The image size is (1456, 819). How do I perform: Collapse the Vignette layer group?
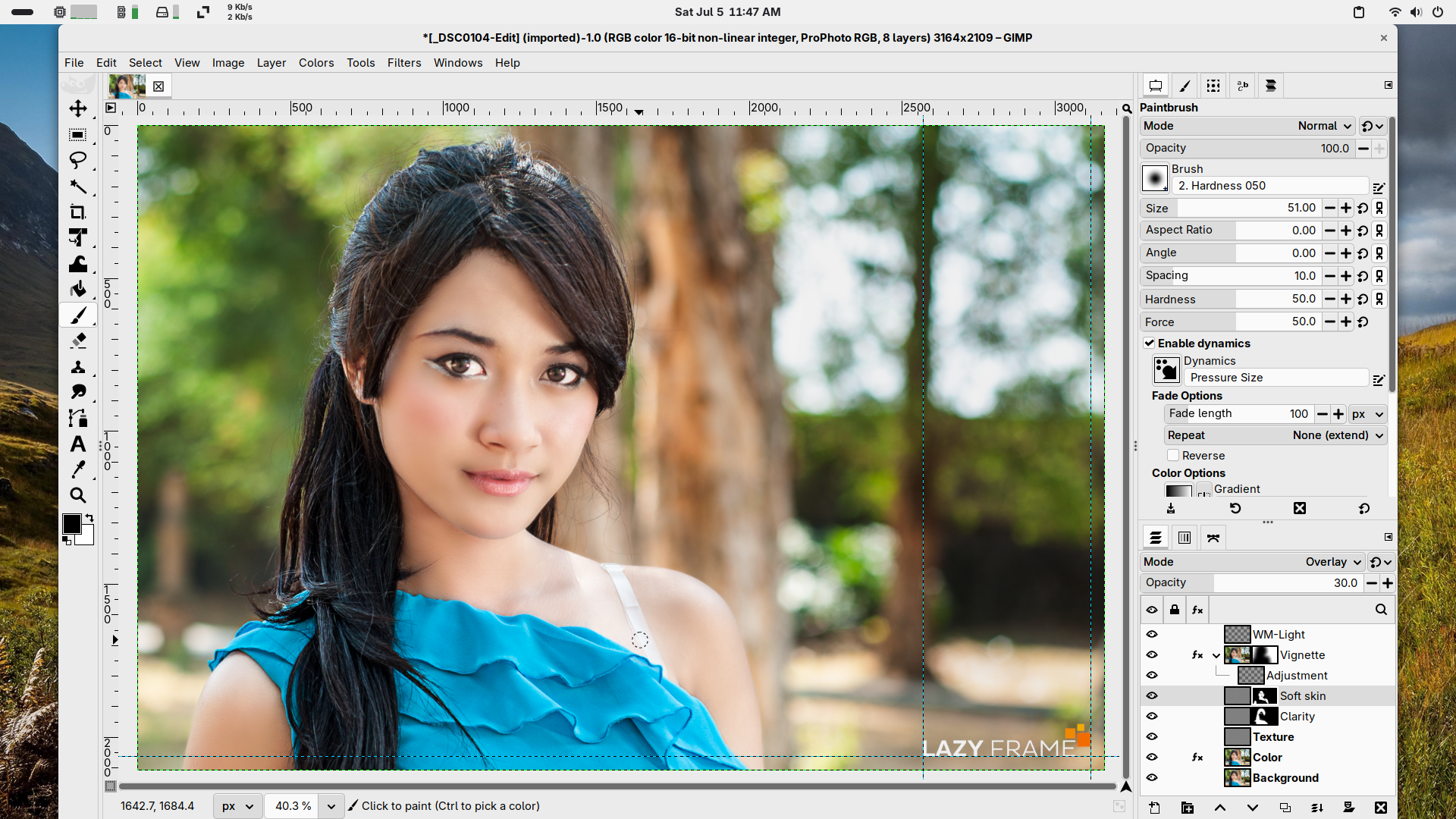pyautogui.click(x=1216, y=655)
